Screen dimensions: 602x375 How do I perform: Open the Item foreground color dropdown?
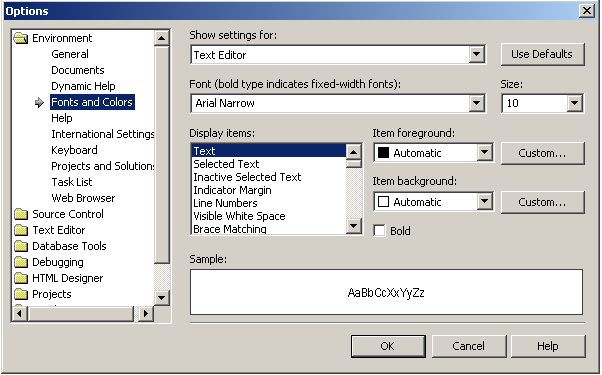pyautogui.click(x=485, y=153)
